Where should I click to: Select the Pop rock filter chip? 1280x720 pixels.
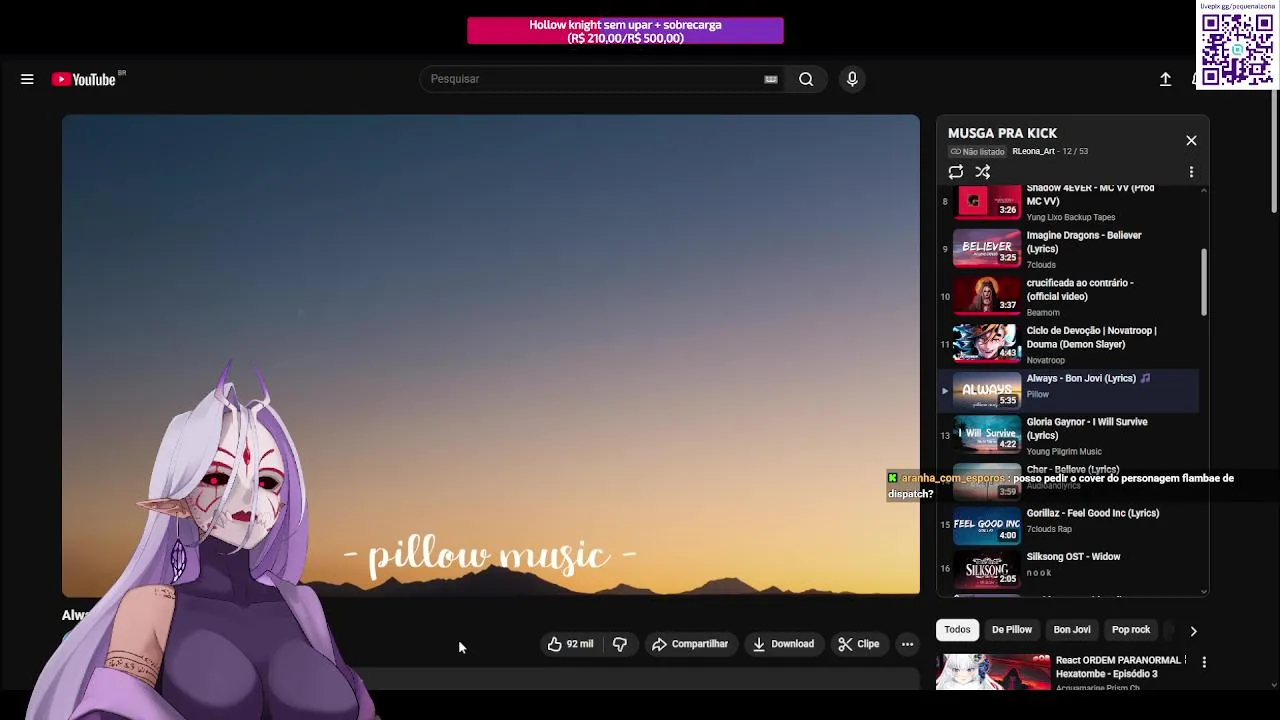tap(1131, 630)
